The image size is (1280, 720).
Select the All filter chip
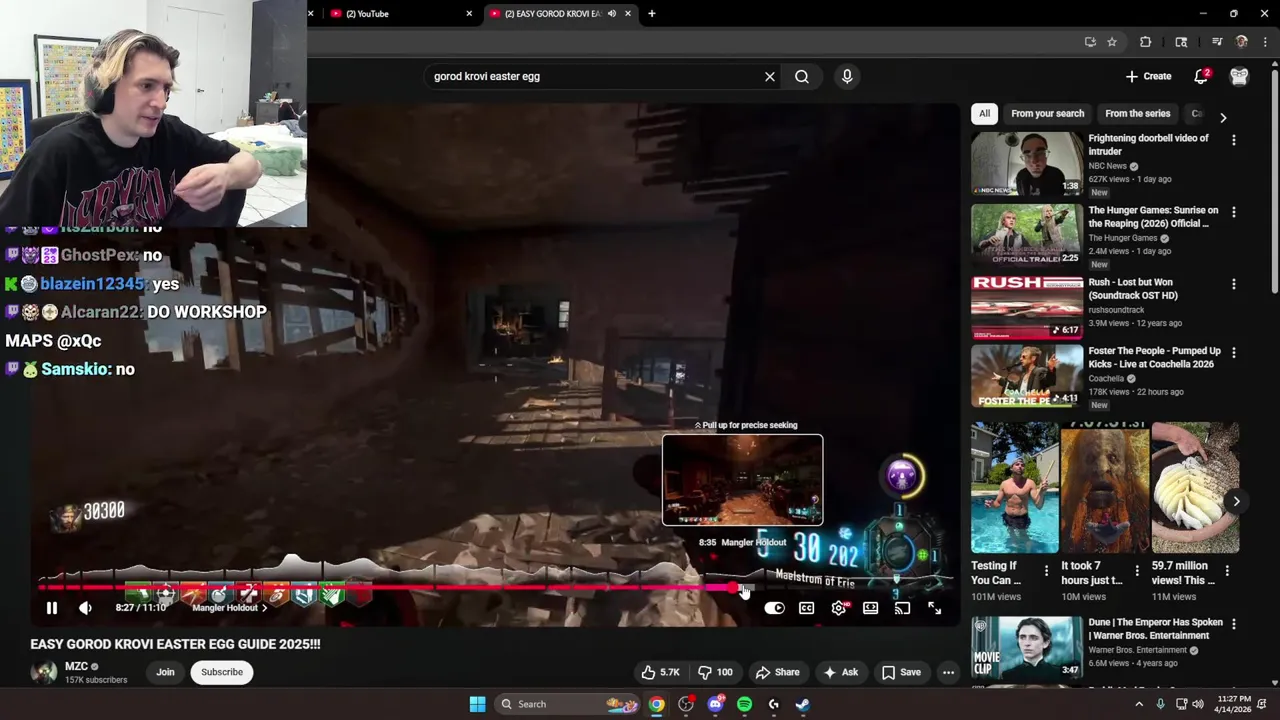click(984, 114)
